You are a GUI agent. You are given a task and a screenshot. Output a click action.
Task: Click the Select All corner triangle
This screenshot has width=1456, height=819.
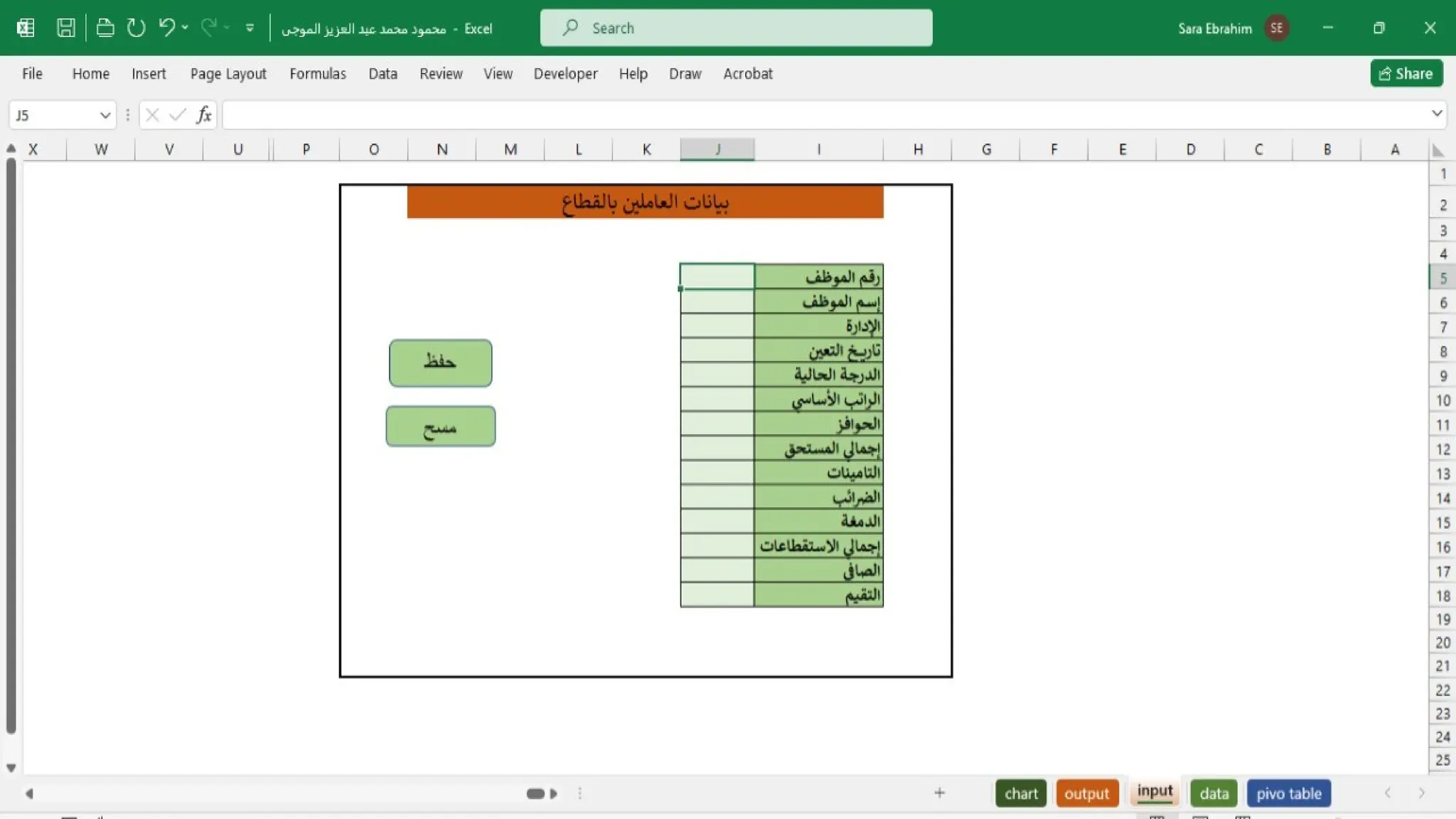(x=1438, y=150)
